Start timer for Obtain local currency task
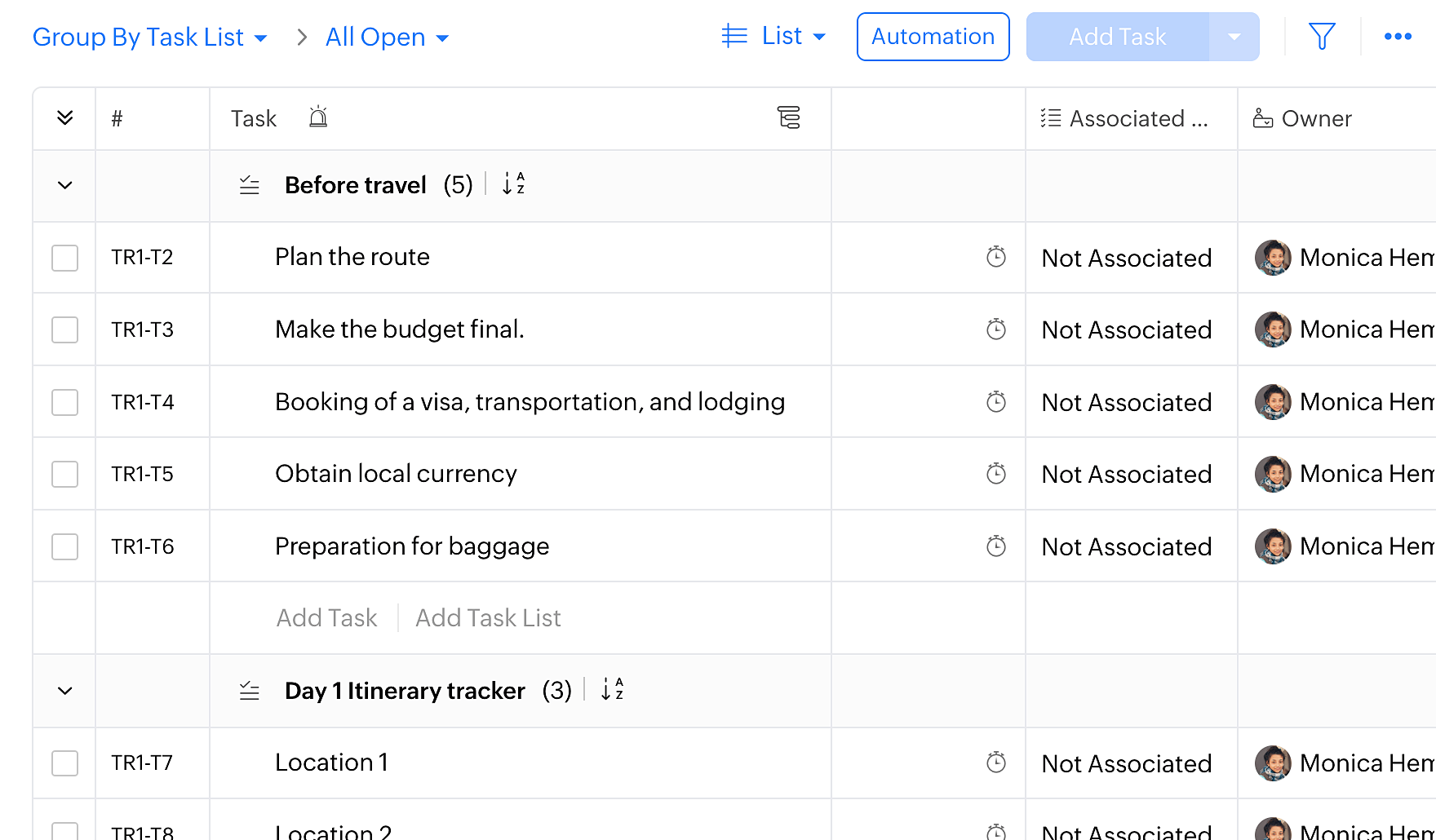 995,474
